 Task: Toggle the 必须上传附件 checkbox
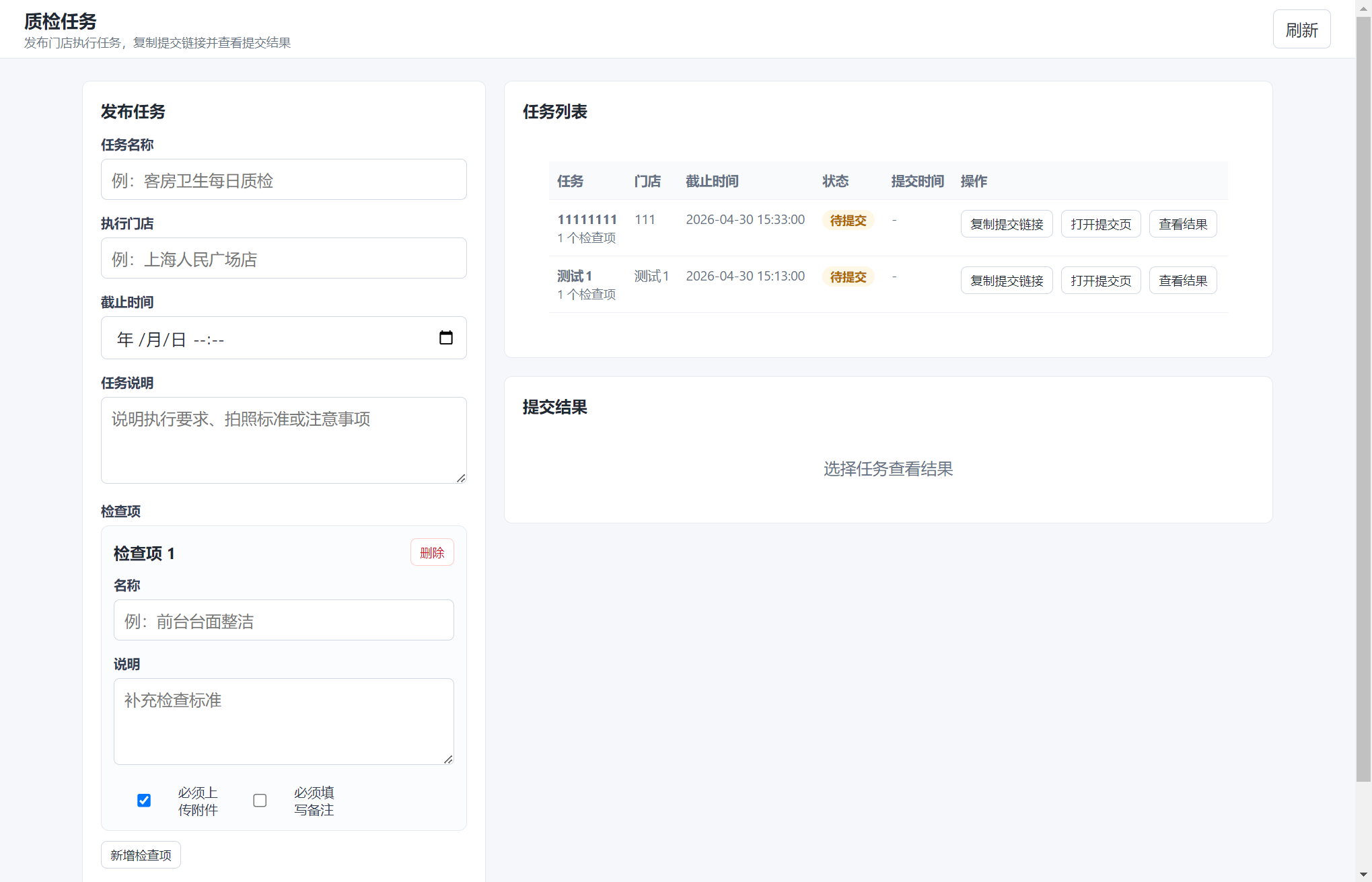click(144, 801)
